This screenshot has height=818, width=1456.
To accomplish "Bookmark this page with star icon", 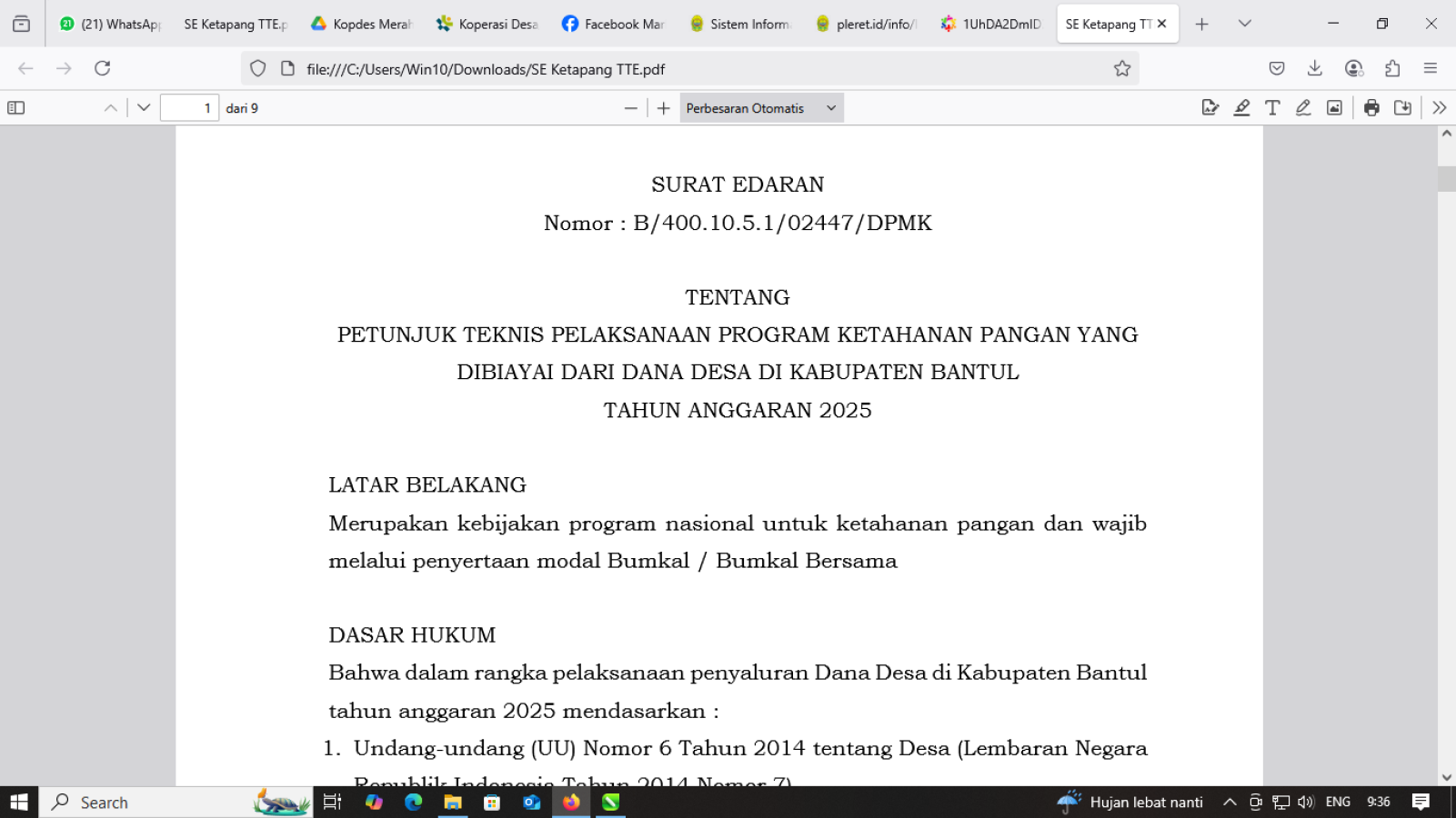I will [1122, 68].
